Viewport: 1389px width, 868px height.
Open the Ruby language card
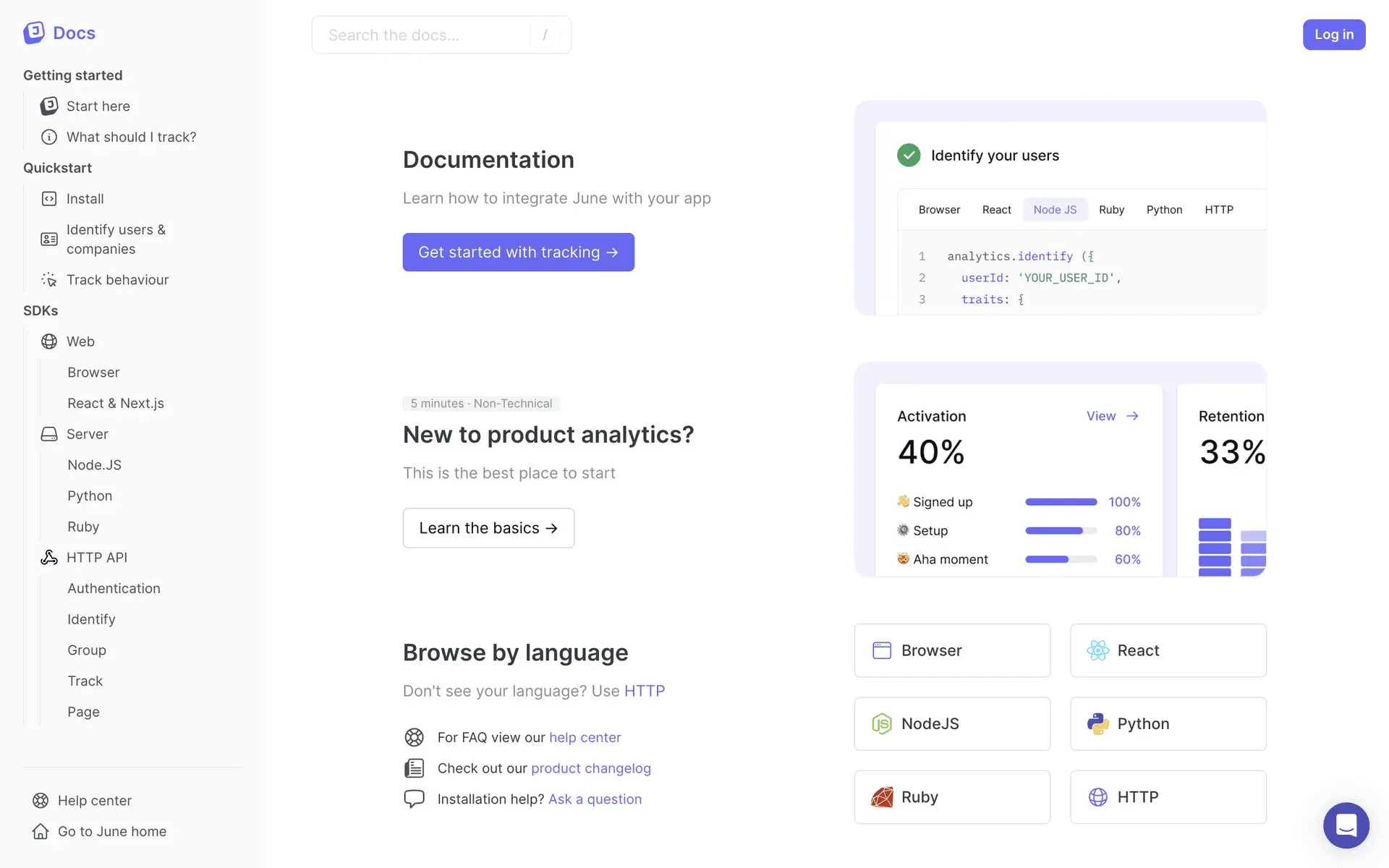pos(951,797)
